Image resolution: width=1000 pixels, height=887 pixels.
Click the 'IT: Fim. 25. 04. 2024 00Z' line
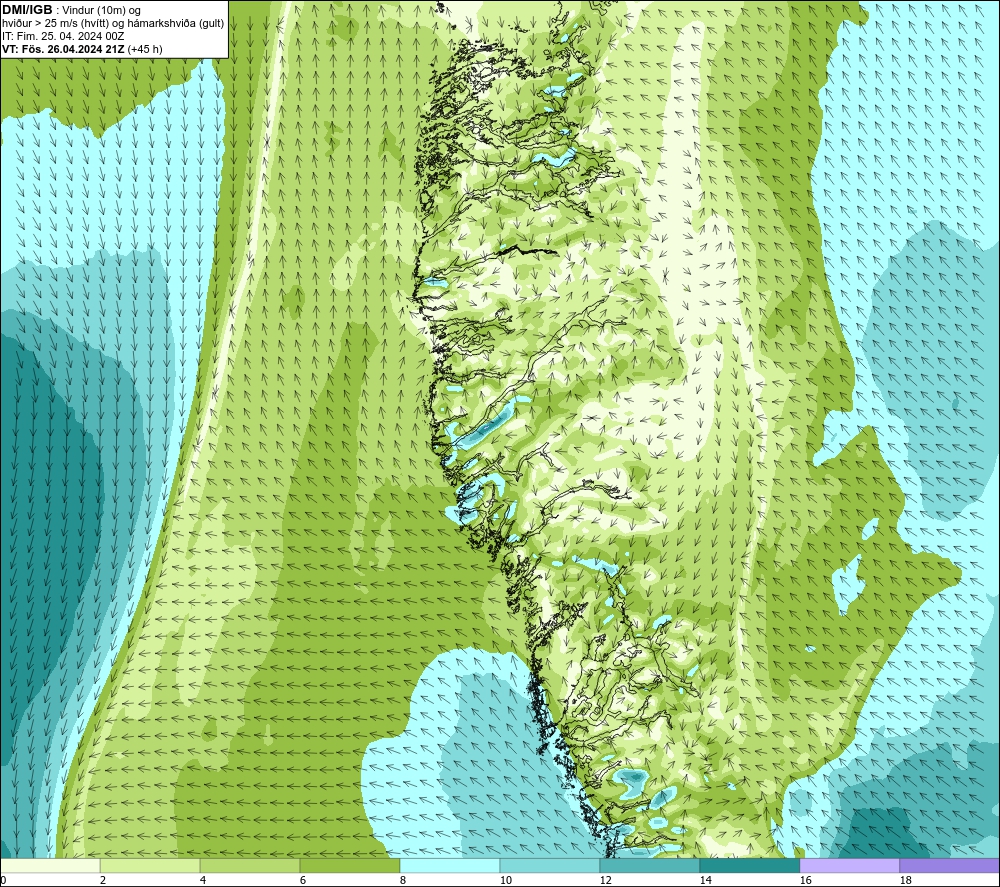62,36
